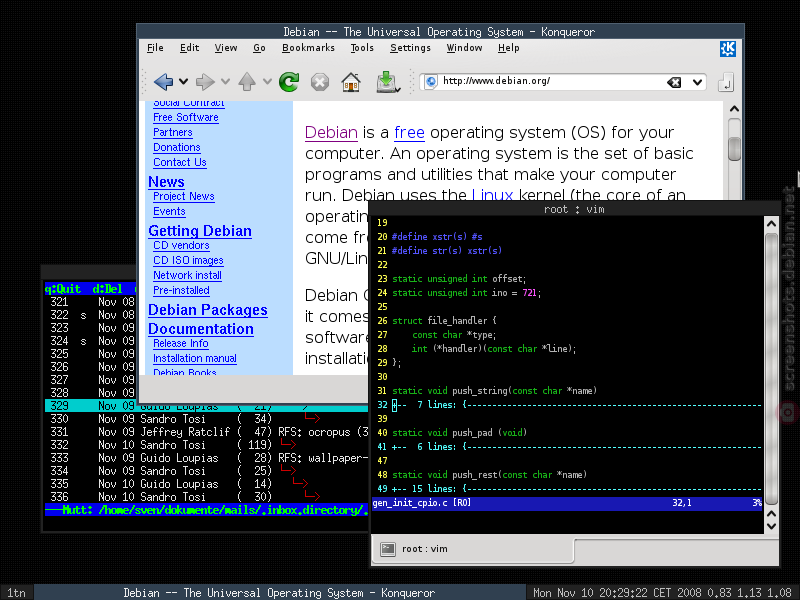
Task: Open the Documentation heading link
Action: (x=201, y=329)
